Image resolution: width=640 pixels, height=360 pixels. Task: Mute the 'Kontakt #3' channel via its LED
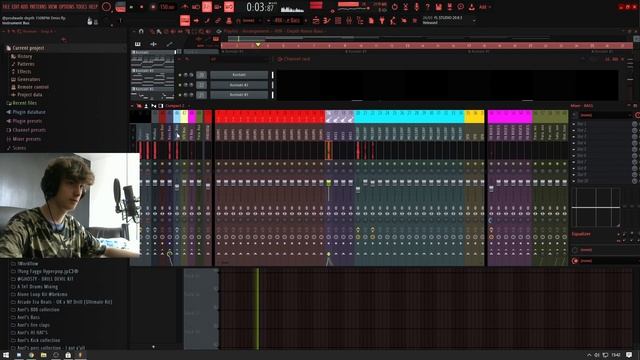180,95
